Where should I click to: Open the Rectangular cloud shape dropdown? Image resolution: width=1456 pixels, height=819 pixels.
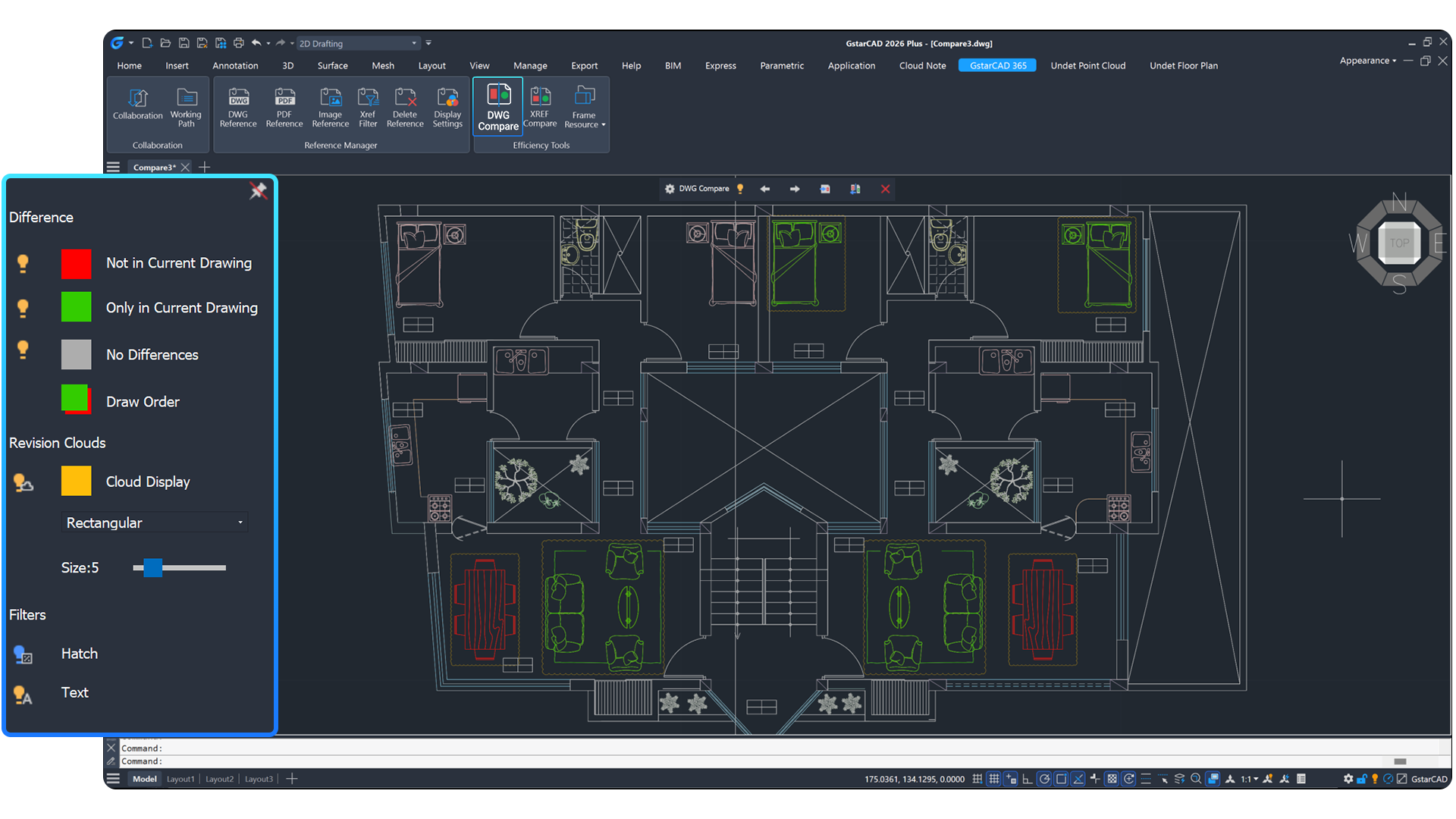(155, 522)
